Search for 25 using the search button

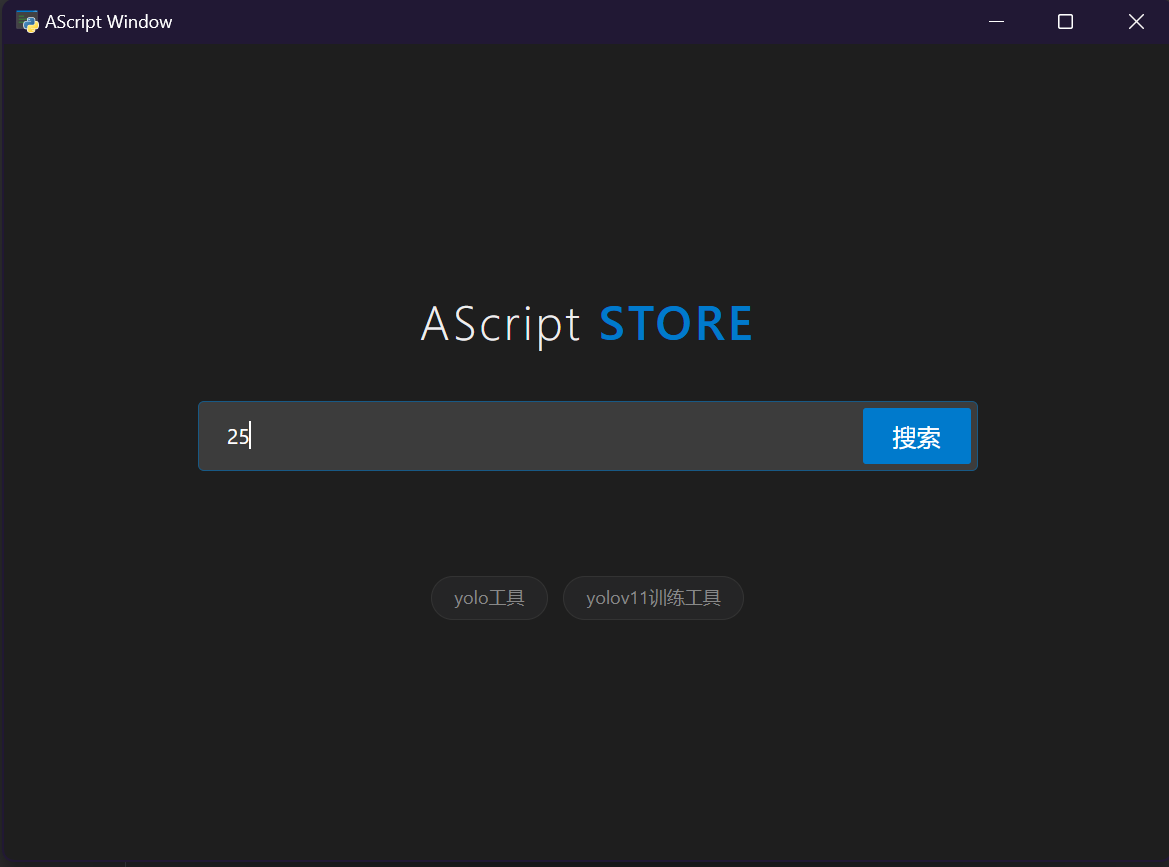point(916,436)
